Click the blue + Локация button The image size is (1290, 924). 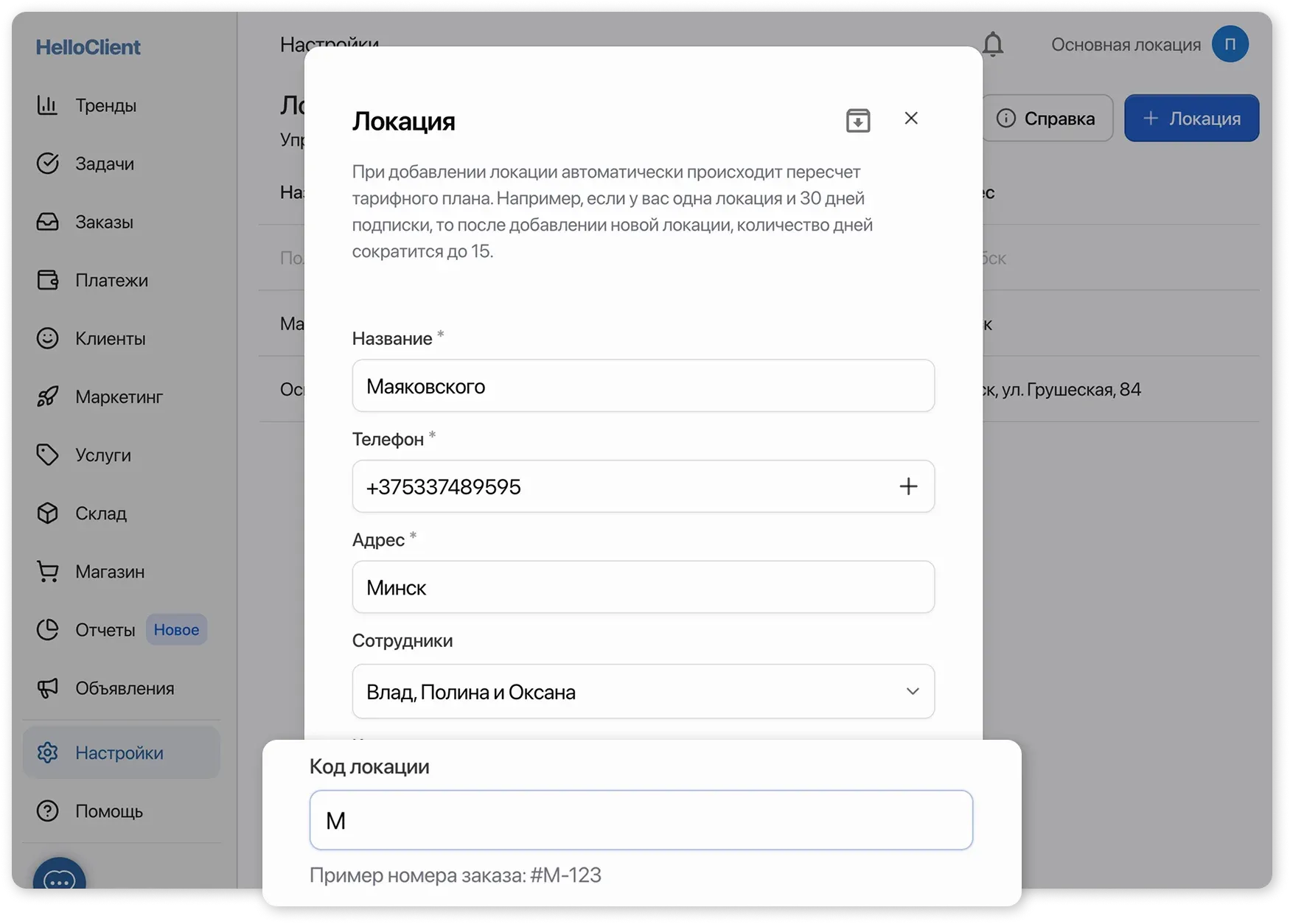tap(1191, 119)
